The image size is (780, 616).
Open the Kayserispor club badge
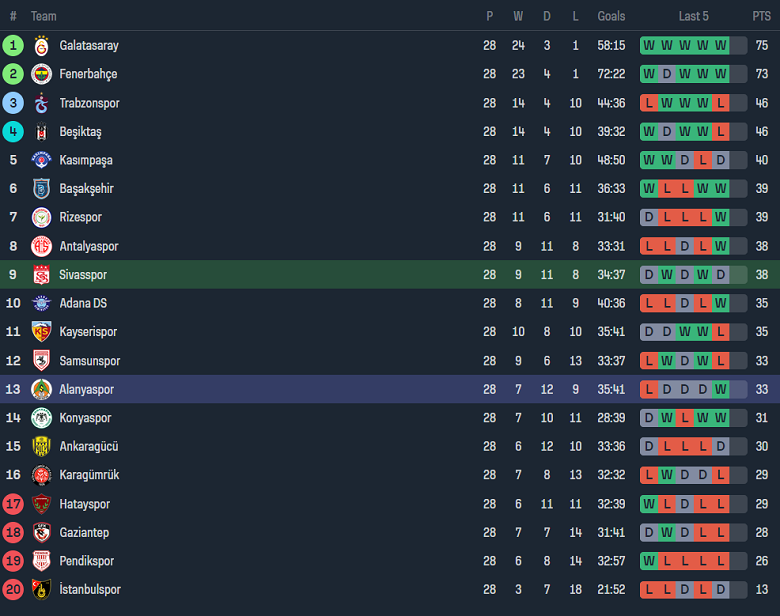(x=41, y=332)
